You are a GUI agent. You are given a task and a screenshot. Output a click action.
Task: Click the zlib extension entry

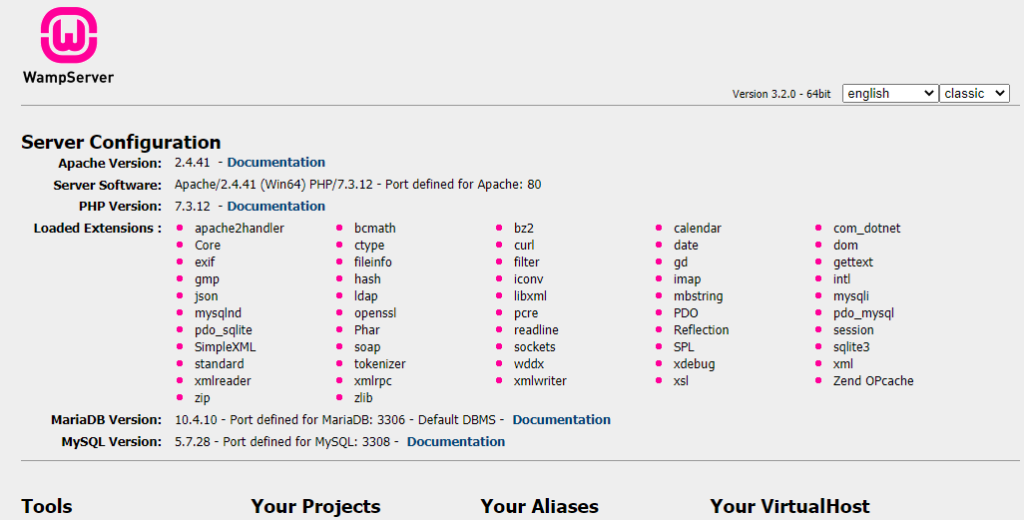(364, 398)
